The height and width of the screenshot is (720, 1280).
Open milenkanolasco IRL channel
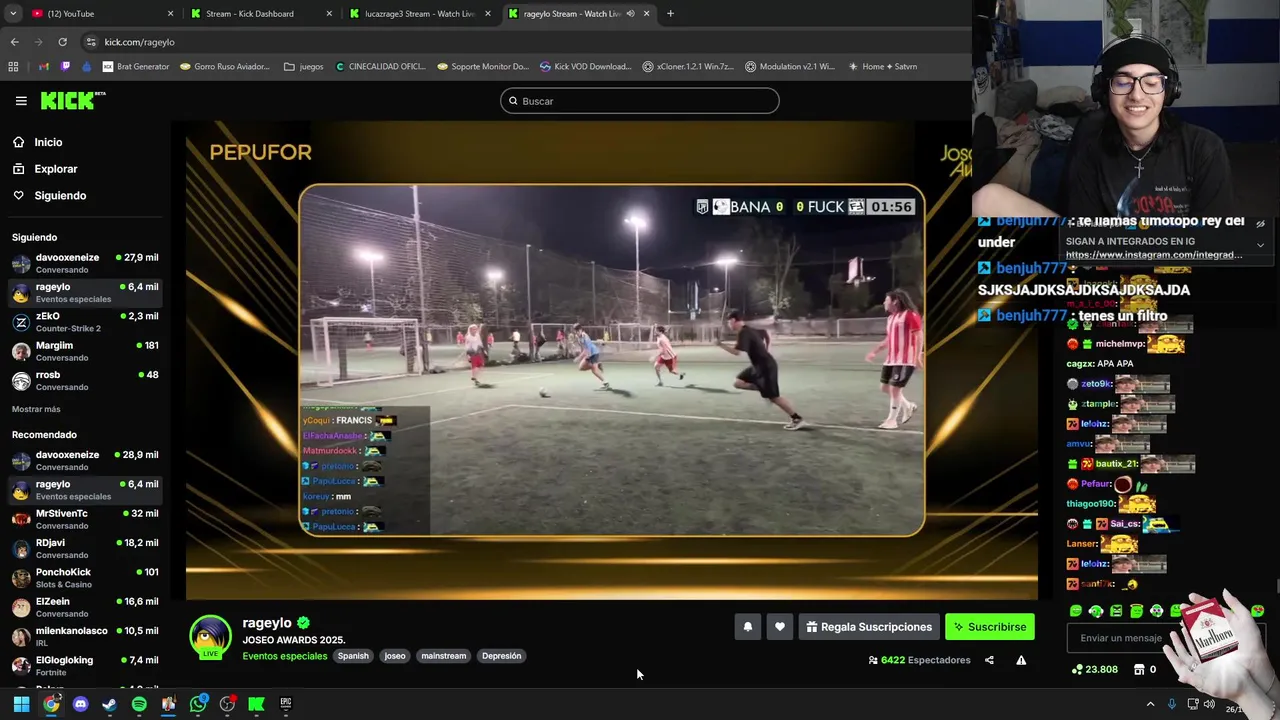point(85,636)
